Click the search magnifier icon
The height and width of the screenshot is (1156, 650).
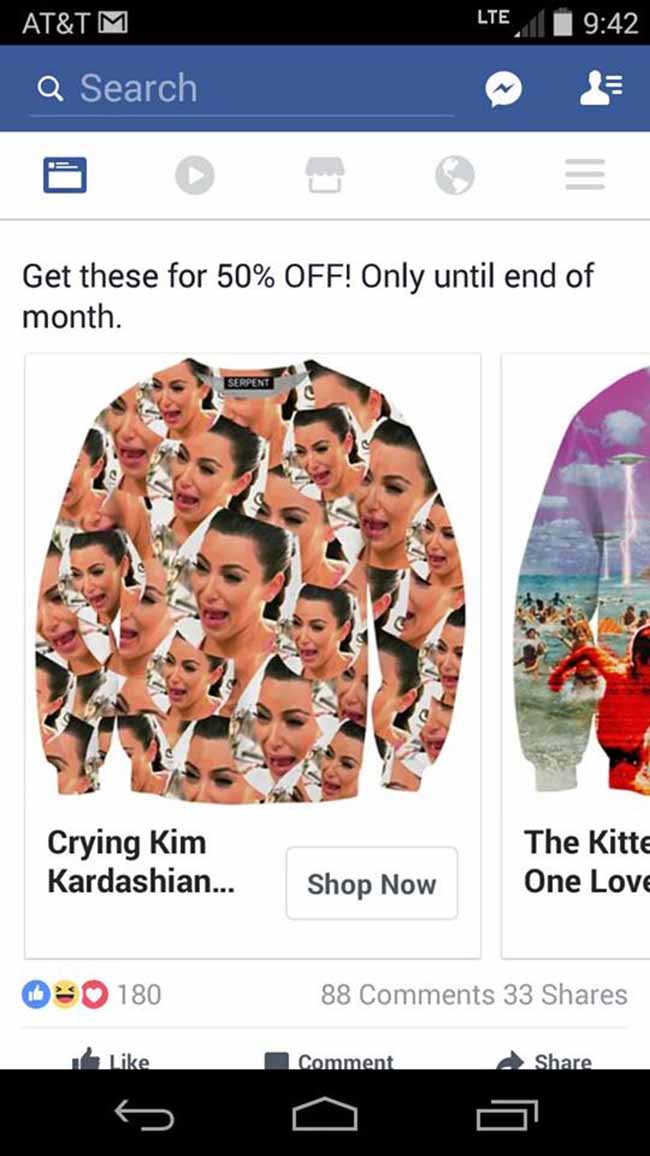tap(49, 89)
